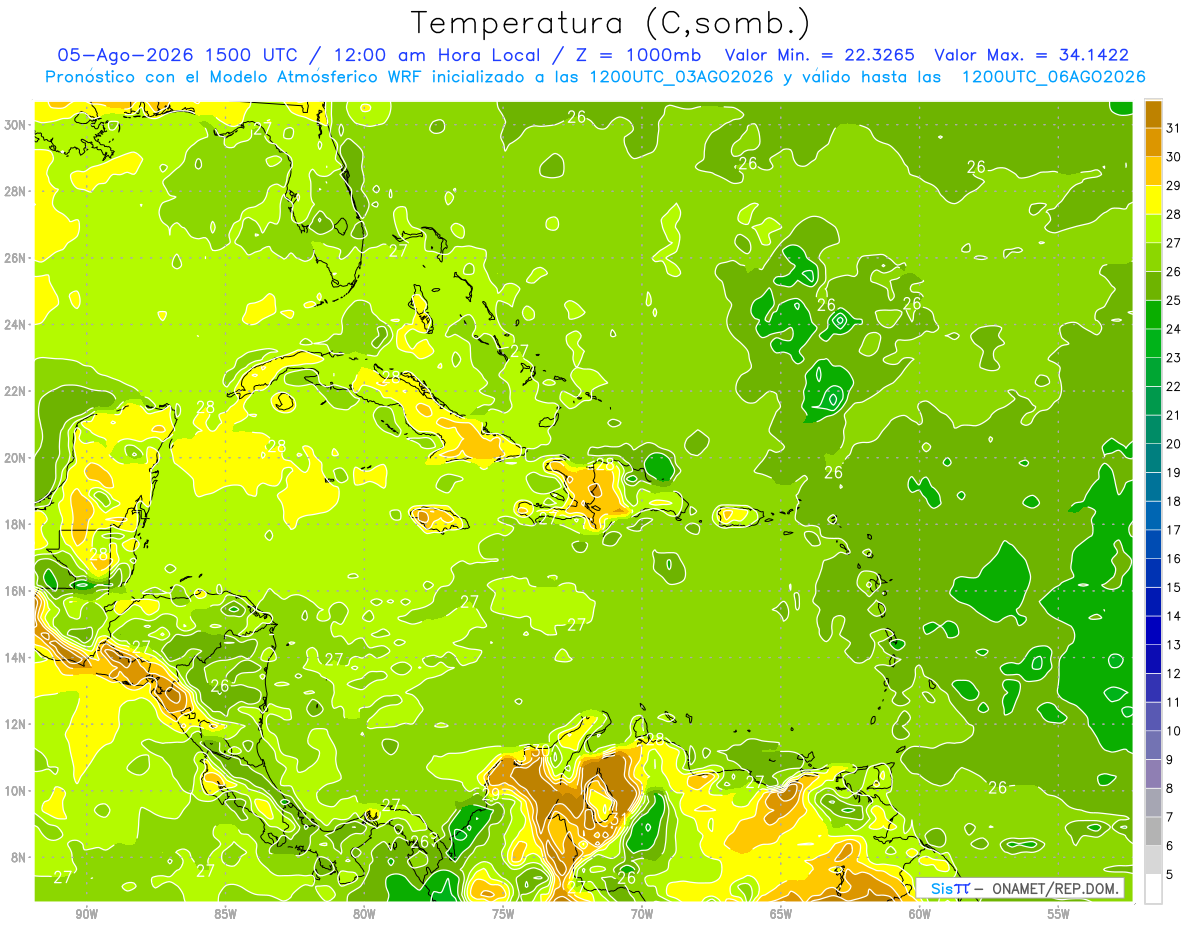Viewport: 1200px width, 927px height.
Task: Click the longitude axis label 85W
Action: (225, 914)
